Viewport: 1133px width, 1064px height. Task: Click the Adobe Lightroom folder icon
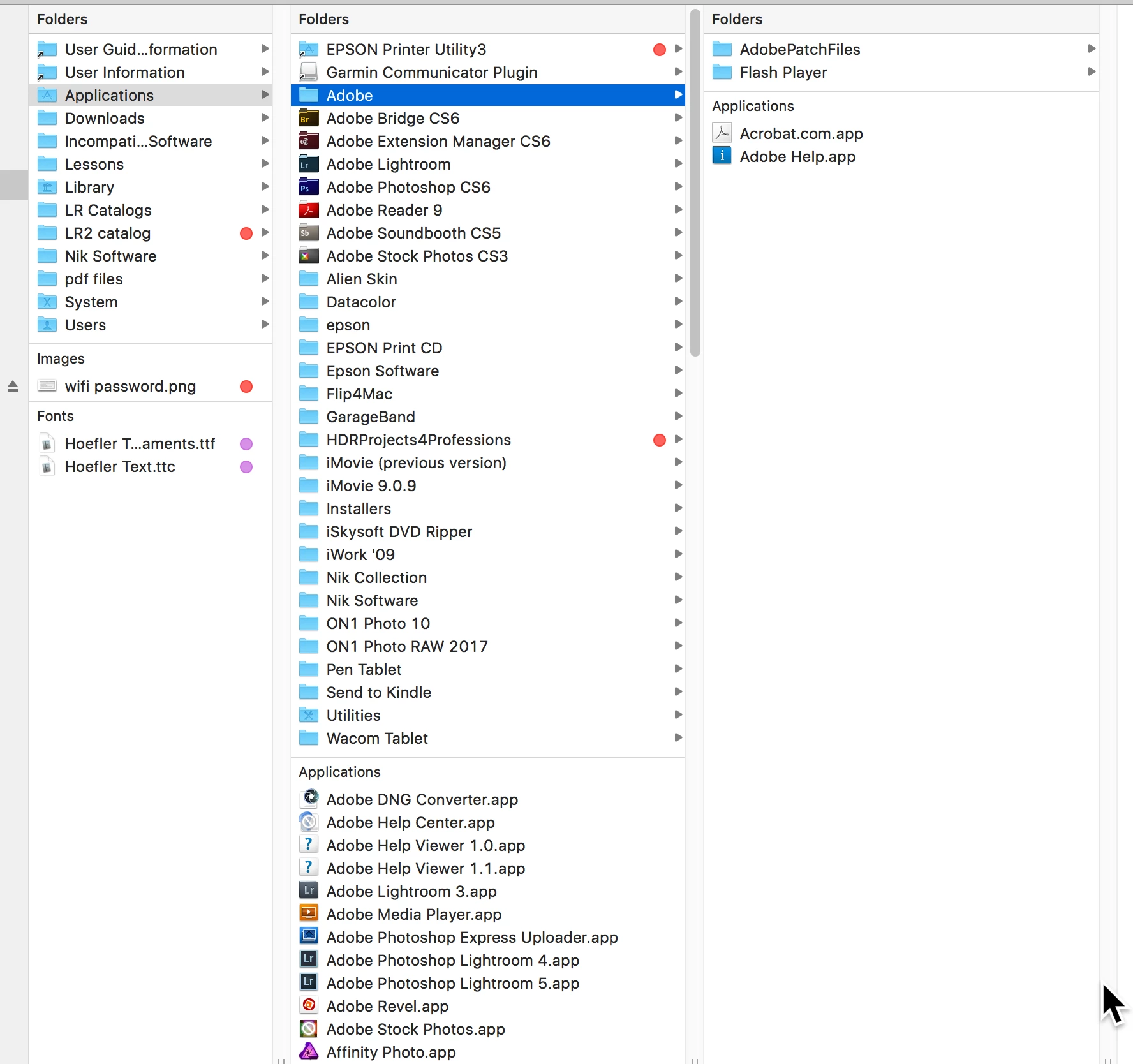pyautogui.click(x=309, y=164)
